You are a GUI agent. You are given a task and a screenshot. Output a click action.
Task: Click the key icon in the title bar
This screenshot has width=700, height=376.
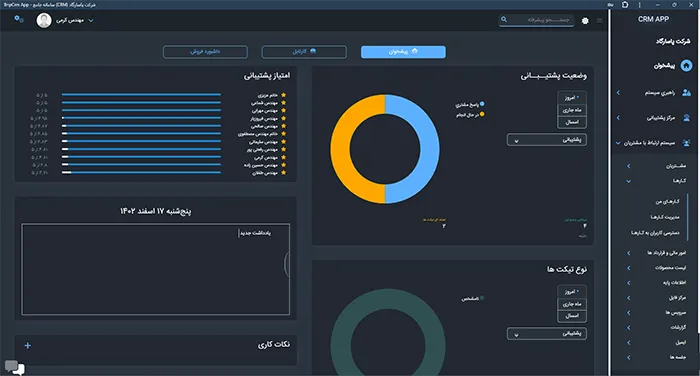(610, 4)
